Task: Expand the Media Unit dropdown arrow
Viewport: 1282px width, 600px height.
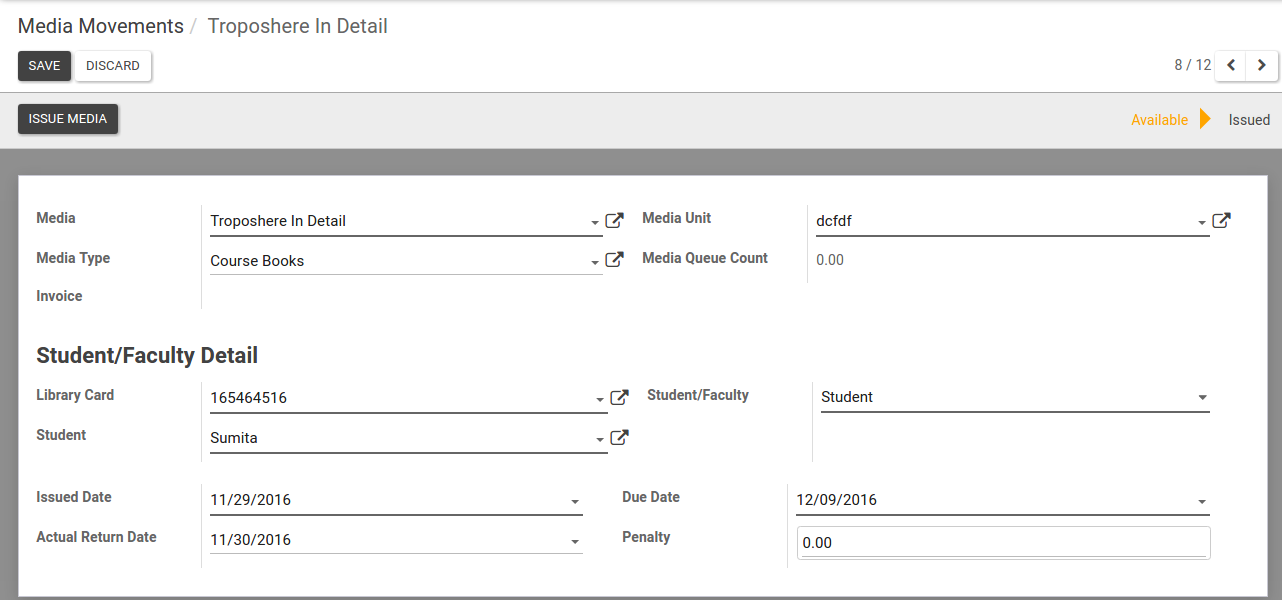Action: pos(1201,223)
